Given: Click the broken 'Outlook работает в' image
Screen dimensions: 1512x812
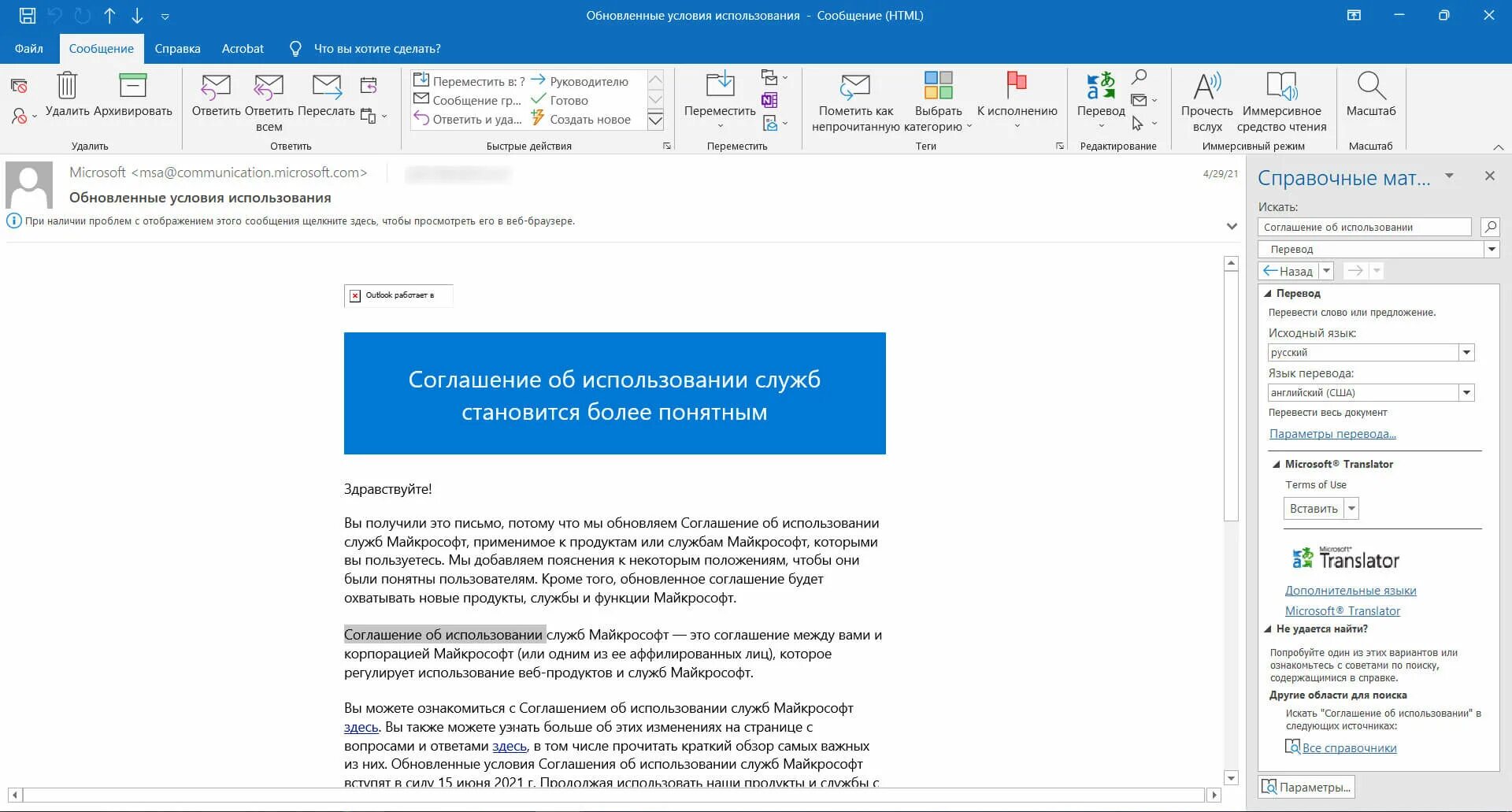Looking at the screenshot, I should click(x=398, y=295).
